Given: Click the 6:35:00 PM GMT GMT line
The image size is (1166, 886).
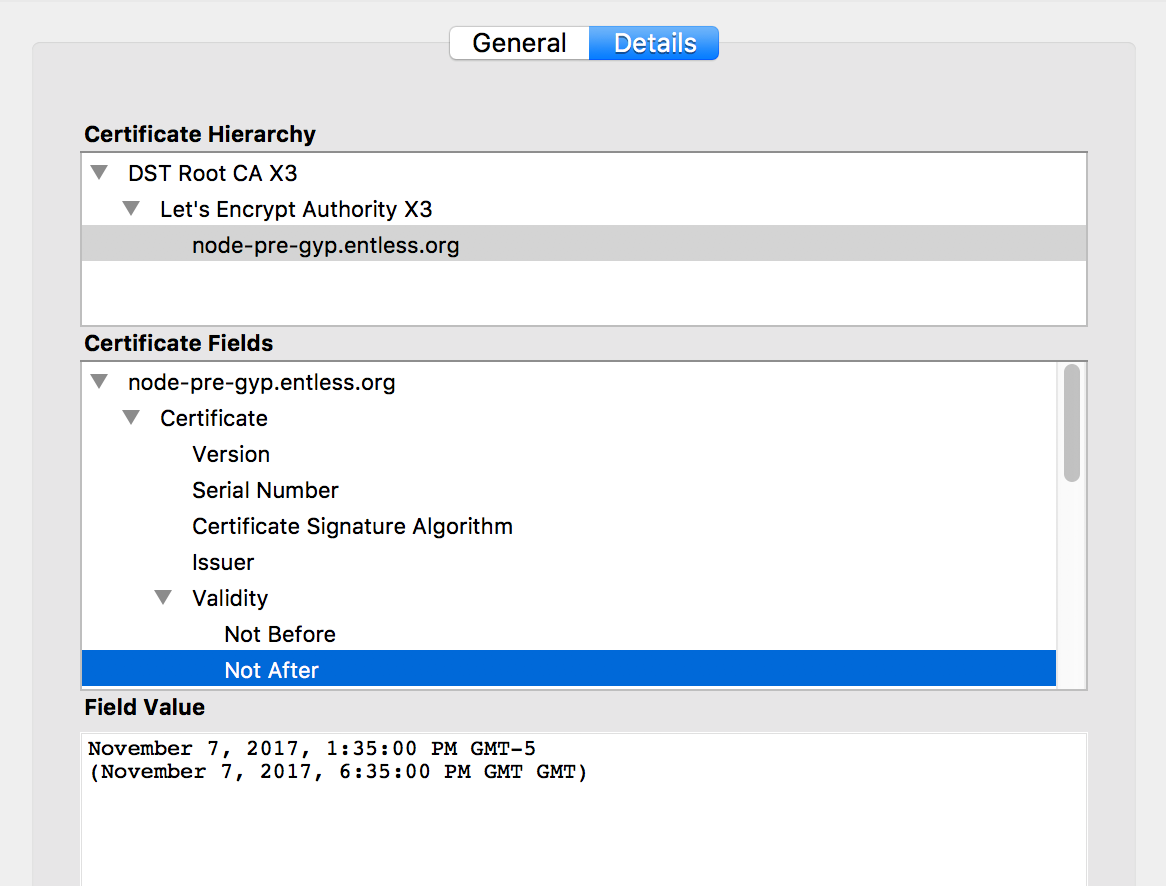Looking at the screenshot, I should pos(338,772).
